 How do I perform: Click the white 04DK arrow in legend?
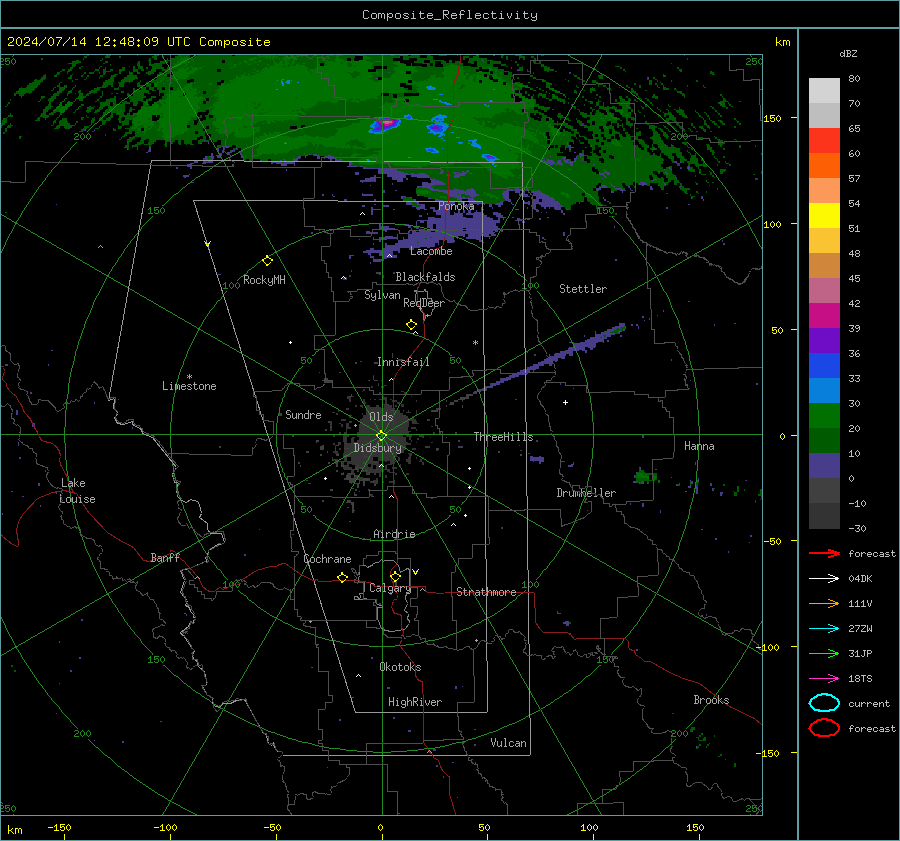(825, 578)
